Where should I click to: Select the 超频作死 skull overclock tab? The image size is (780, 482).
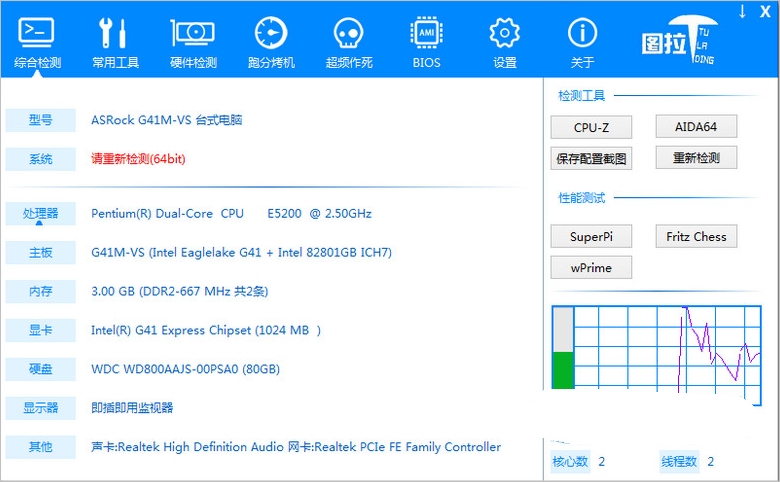pos(349,43)
